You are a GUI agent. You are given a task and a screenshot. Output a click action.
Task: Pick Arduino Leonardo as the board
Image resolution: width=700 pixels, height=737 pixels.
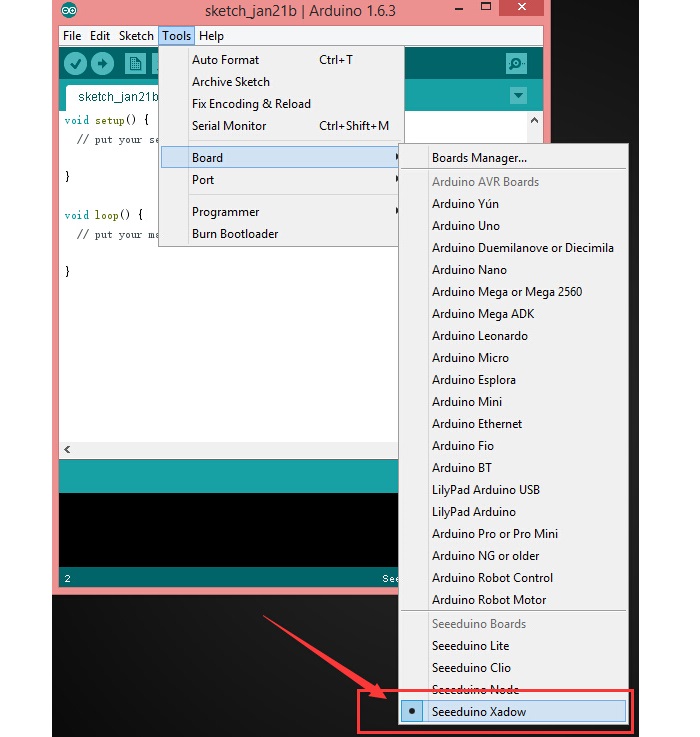point(480,336)
